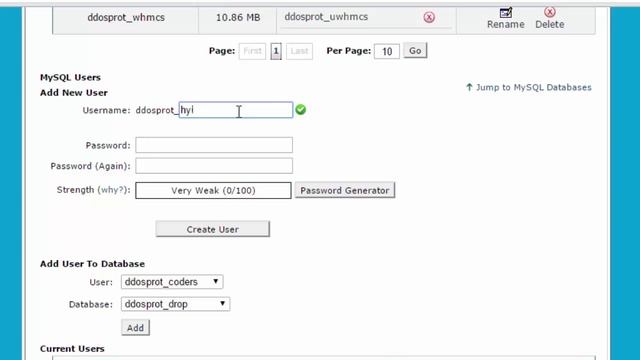640x360 pixels.
Task: Click the Create User button
Action: [x=213, y=229]
